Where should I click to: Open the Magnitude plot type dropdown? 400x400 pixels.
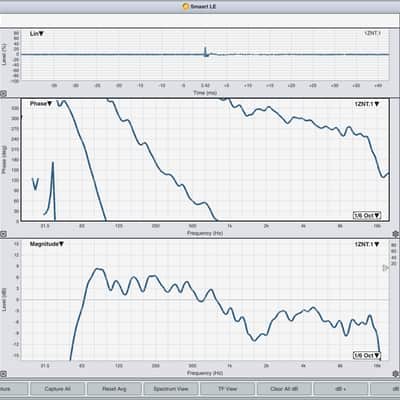(x=47, y=244)
